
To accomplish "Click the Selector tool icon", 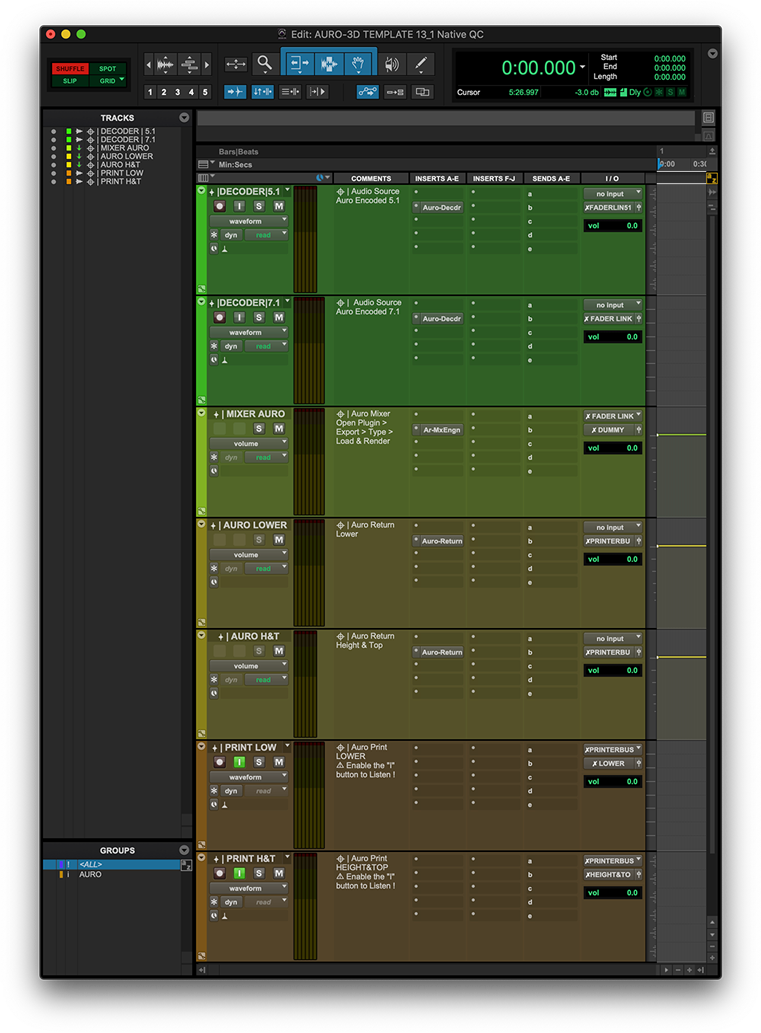I will pyautogui.click(x=329, y=63).
